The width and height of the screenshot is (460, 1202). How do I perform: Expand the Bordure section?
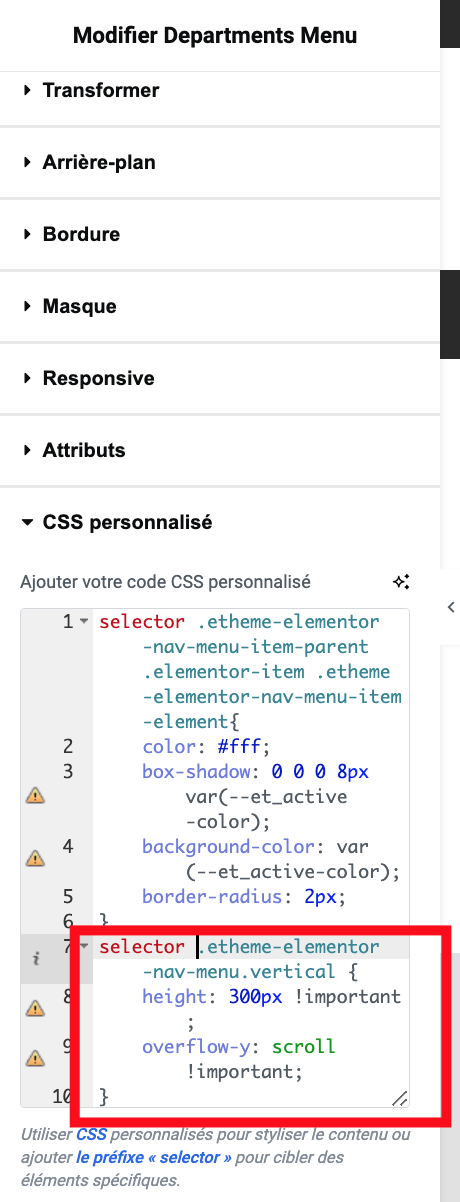coord(220,234)
